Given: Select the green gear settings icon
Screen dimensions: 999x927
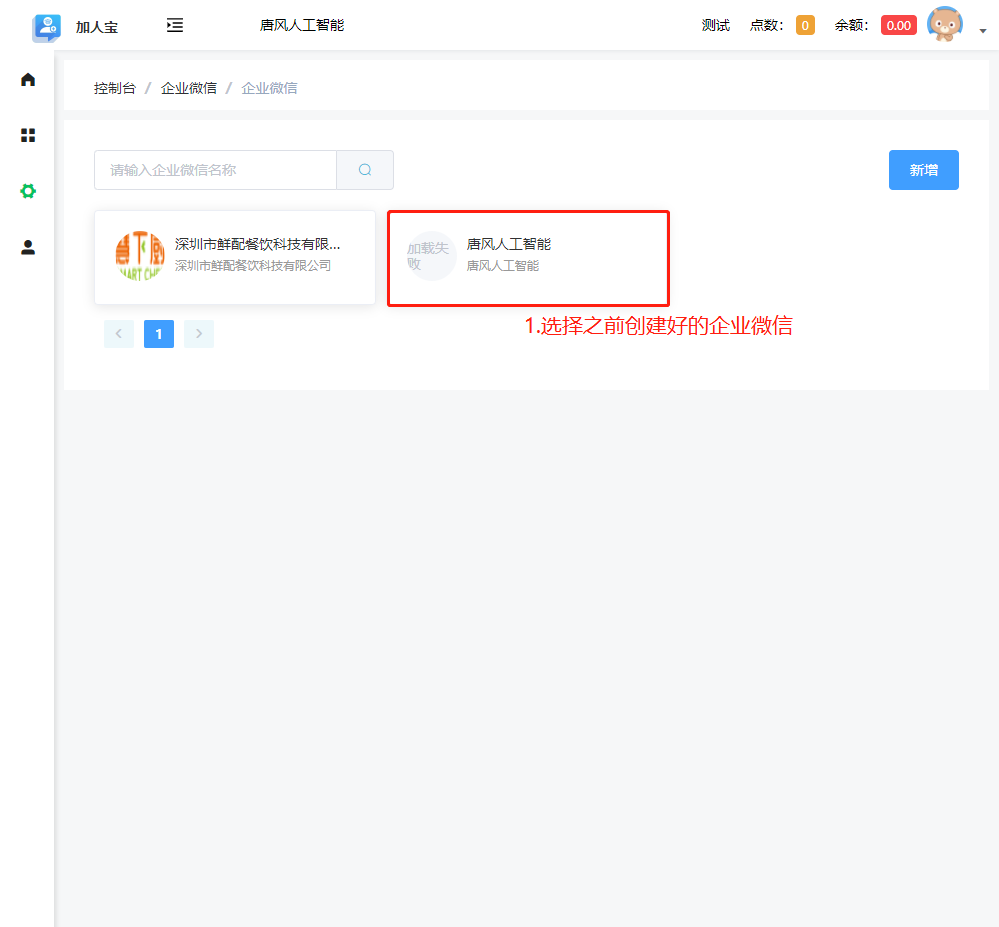Looking at the screenshot, I should click(x=28, y=190).
